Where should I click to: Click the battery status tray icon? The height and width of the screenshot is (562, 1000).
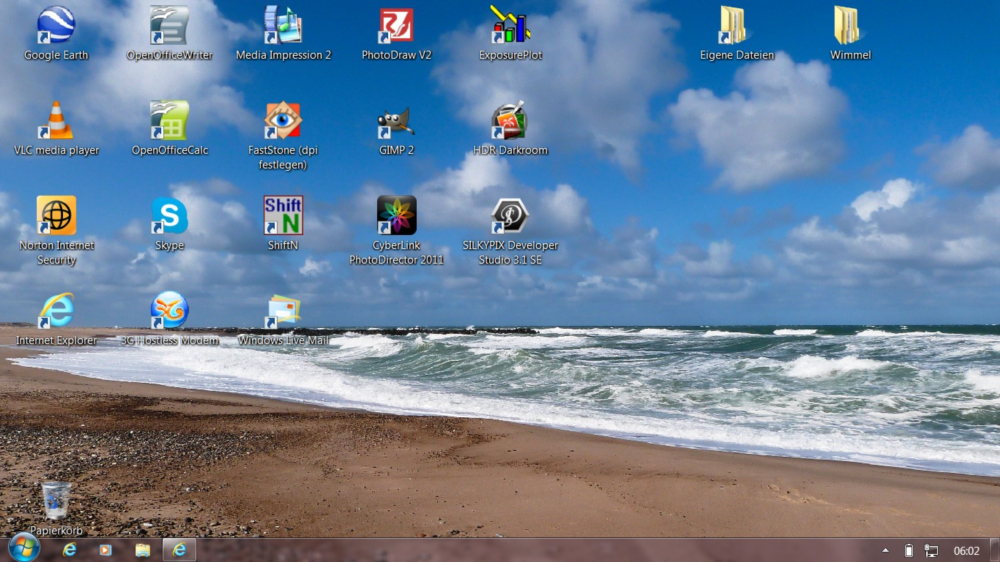tap(909, 550)
